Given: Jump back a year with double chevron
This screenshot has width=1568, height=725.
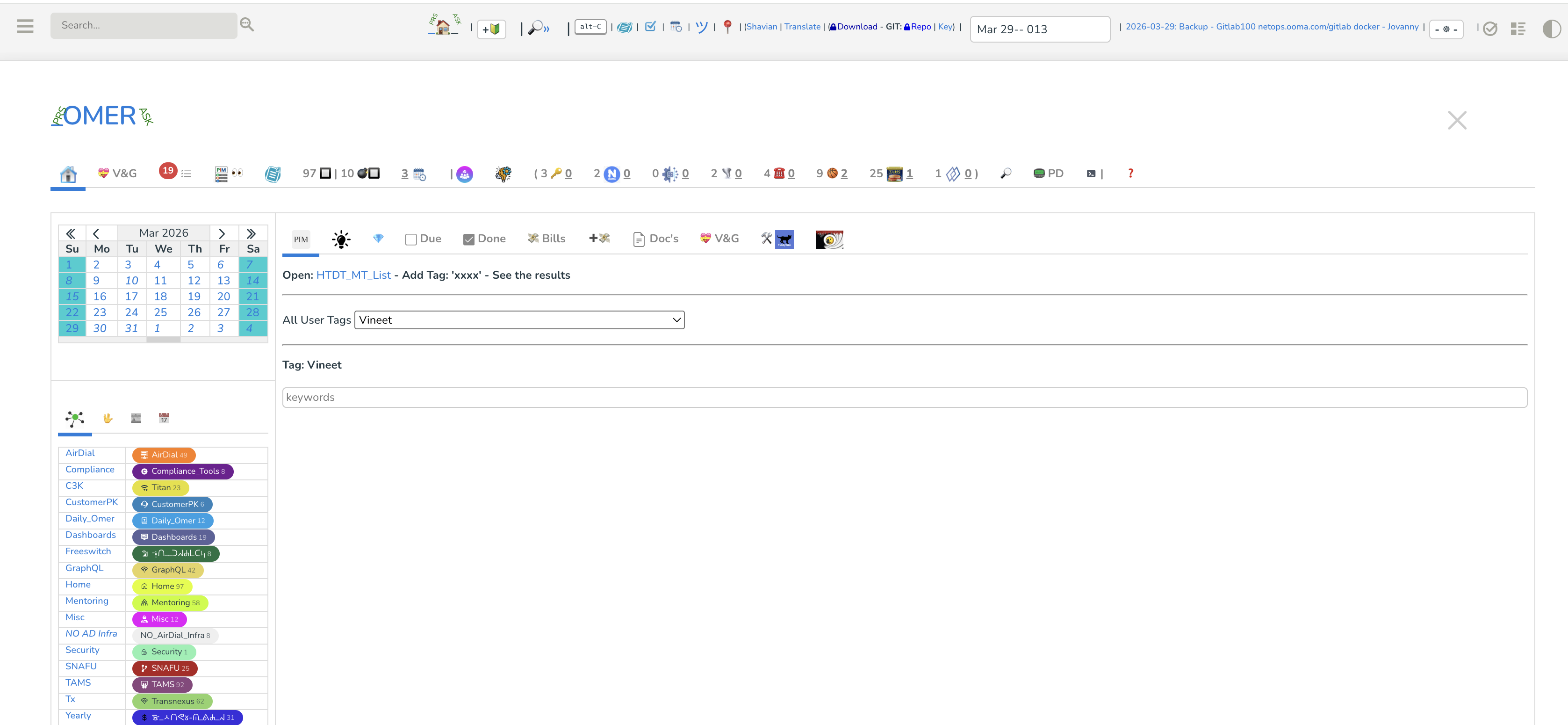Looking at the screenshot, I should 71,233.
